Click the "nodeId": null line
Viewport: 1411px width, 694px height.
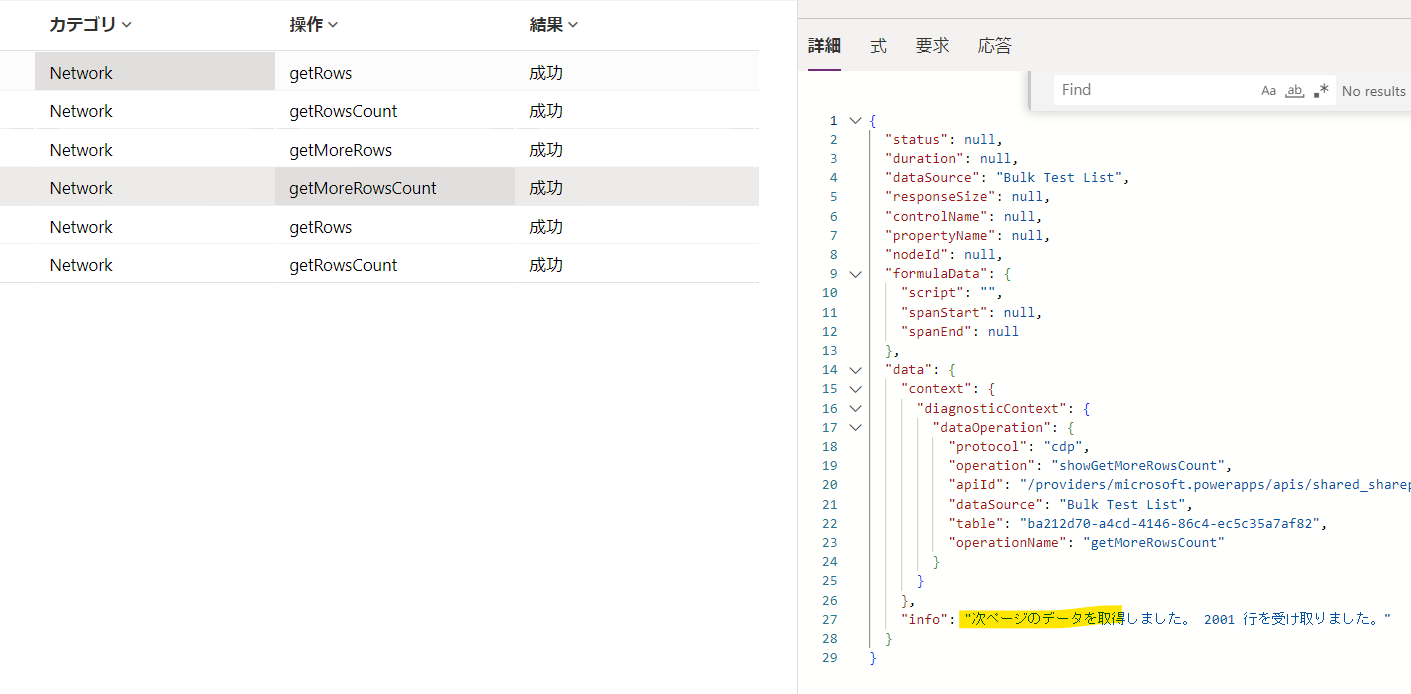click(x=943, y=255)
